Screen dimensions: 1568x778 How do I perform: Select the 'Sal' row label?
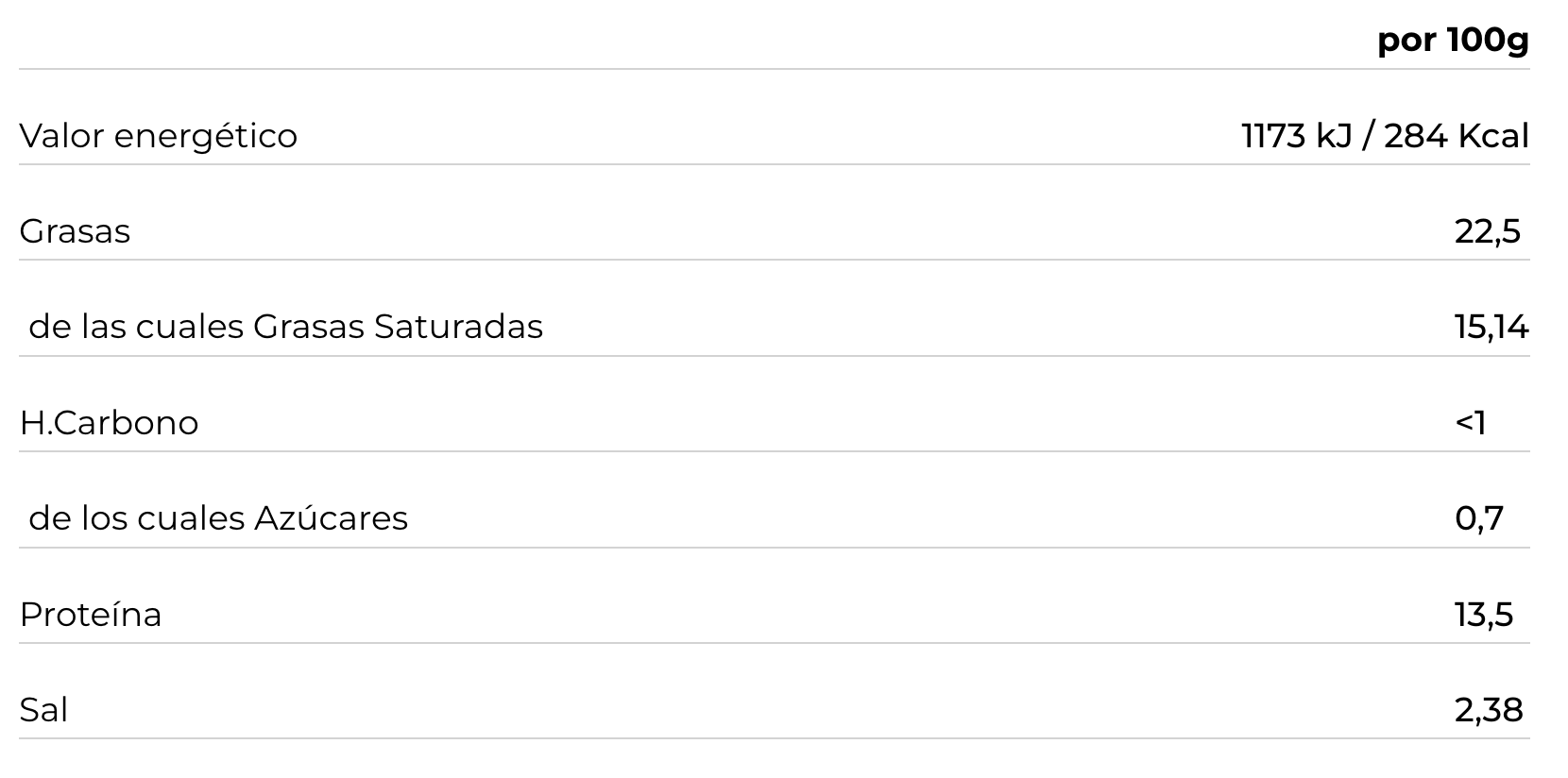[43, 710]
